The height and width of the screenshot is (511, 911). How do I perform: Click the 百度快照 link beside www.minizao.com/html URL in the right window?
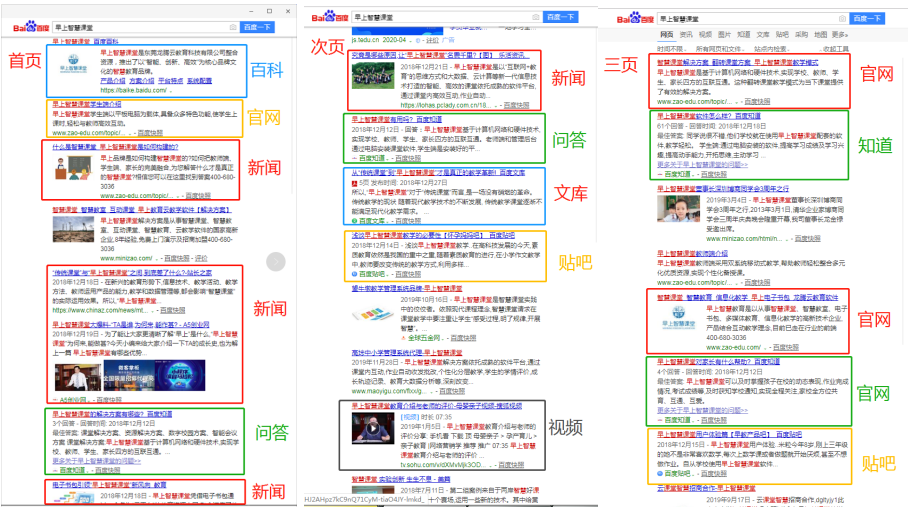coord(808,238)
